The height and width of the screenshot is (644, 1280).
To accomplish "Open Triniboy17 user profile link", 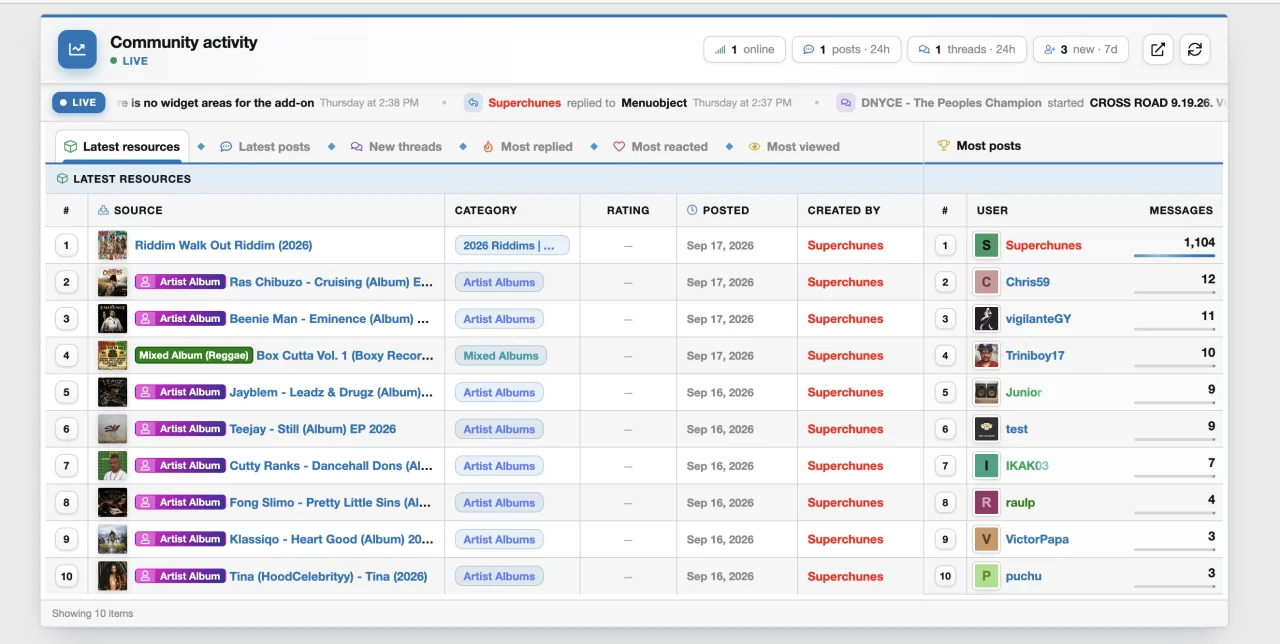I will [x=1035, y=355].
